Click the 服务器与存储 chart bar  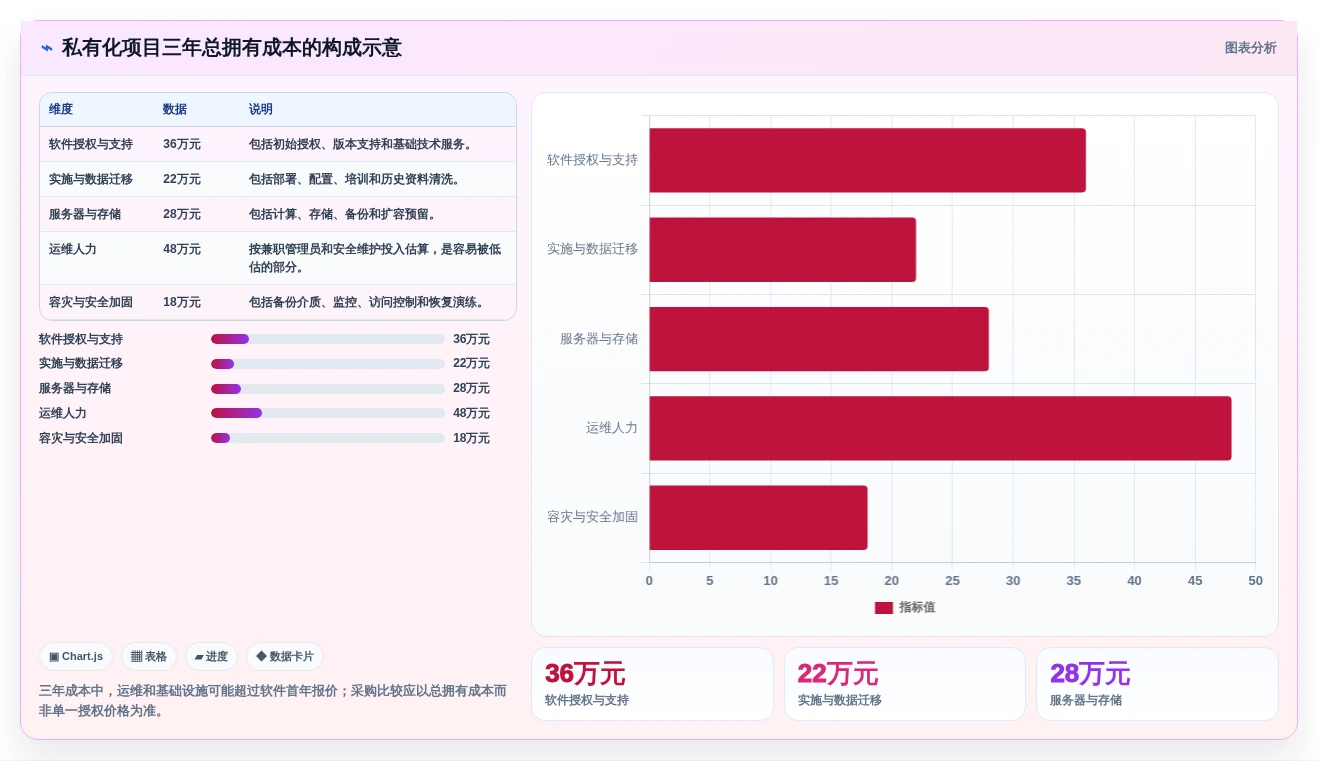[819, 339]
